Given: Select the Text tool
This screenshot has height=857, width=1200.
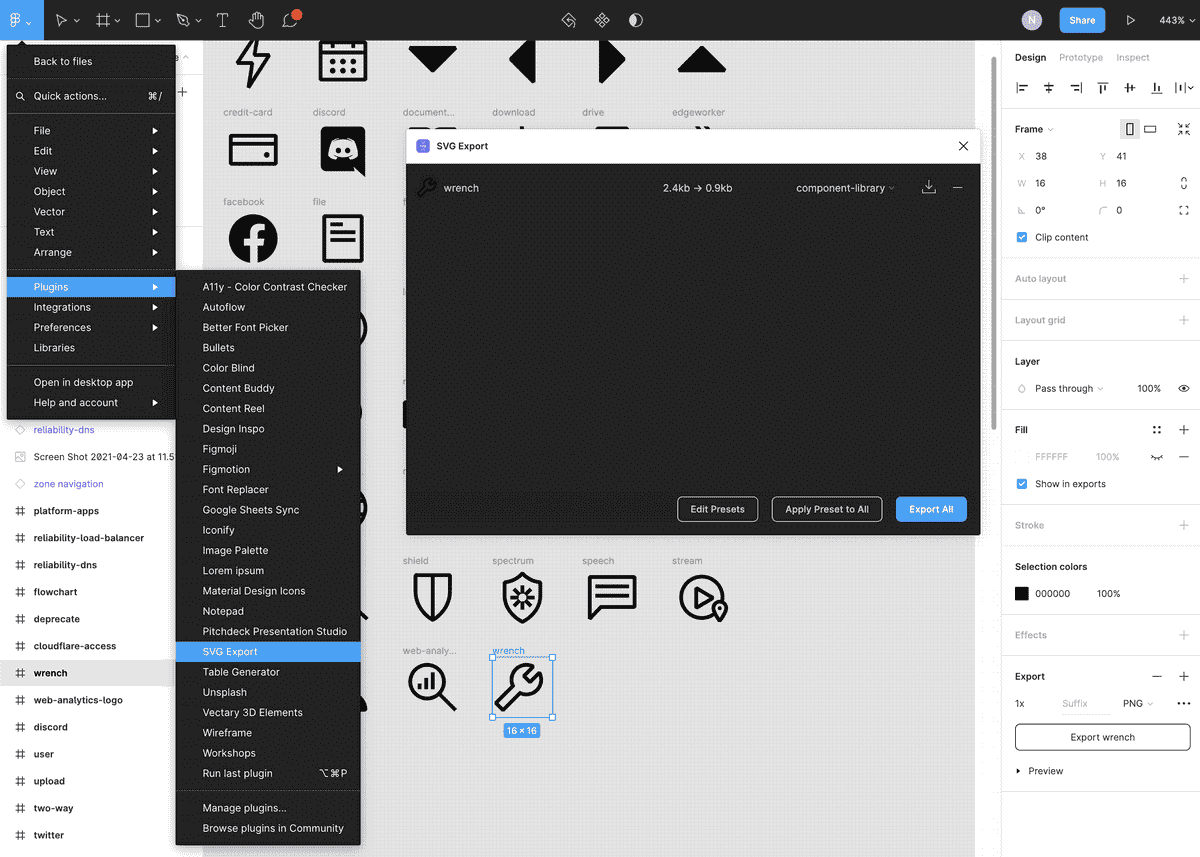Looking at the screenshot, I should 222,20.
